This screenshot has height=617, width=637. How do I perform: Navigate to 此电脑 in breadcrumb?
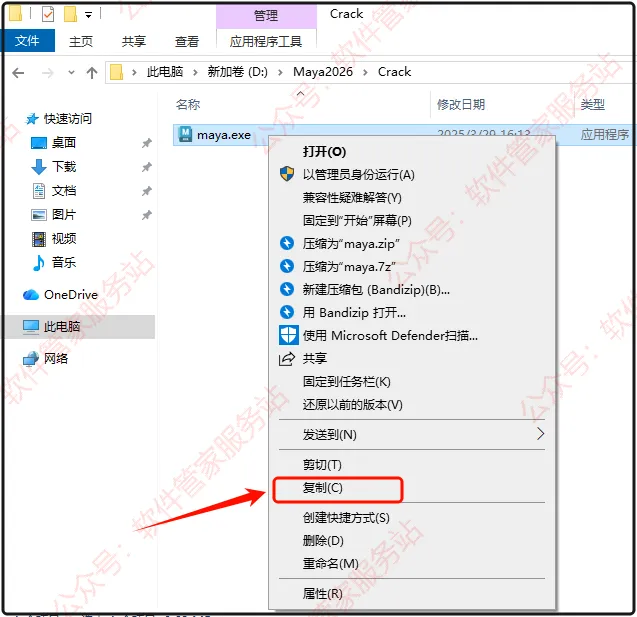coord(165,72)
